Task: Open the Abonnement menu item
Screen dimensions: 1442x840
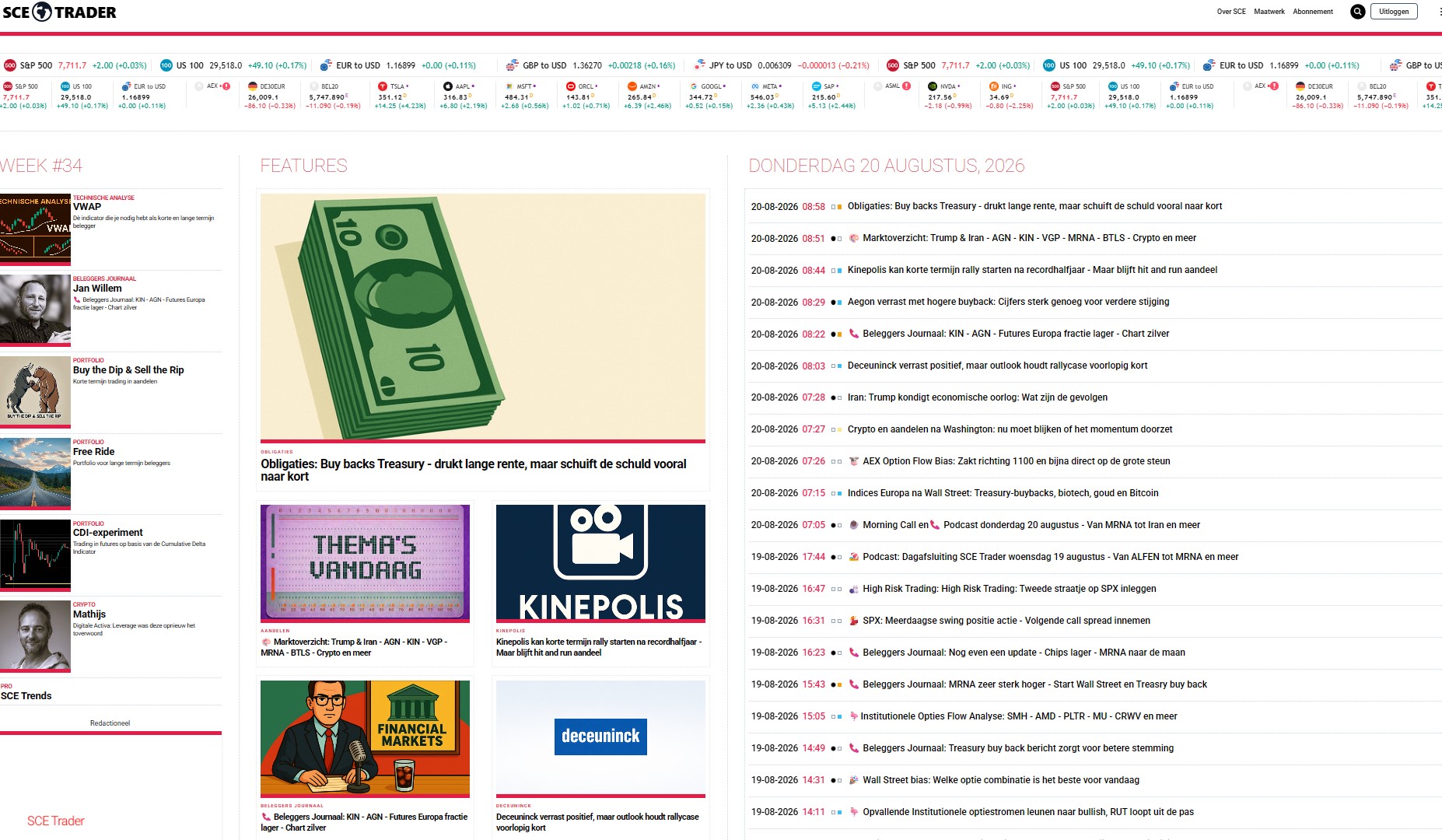Action: click(1313, 12)
